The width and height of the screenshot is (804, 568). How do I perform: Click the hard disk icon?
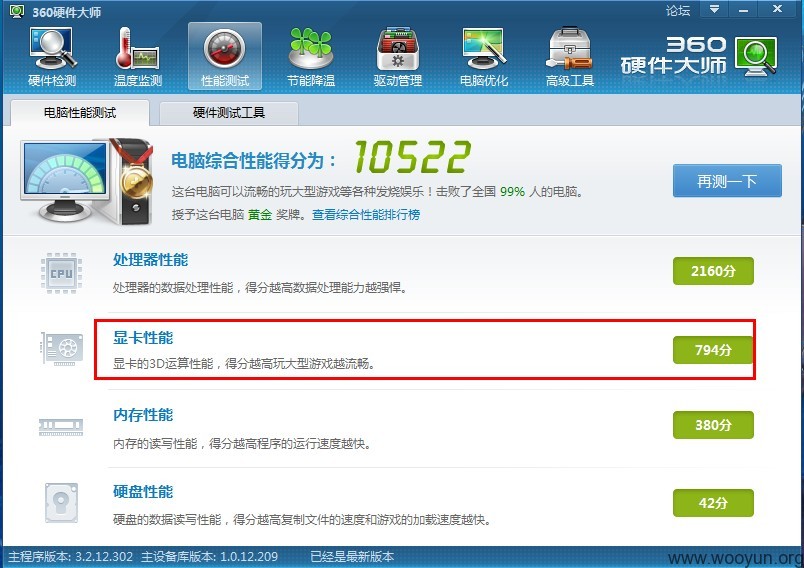61,502
